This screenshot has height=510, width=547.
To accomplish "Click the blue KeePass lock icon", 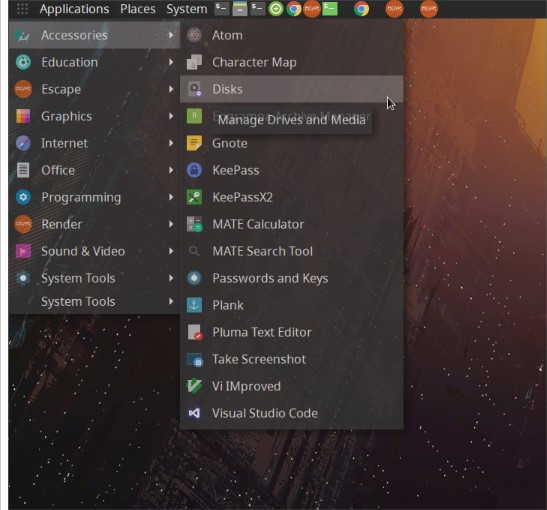I will click(x=194, y=170).
